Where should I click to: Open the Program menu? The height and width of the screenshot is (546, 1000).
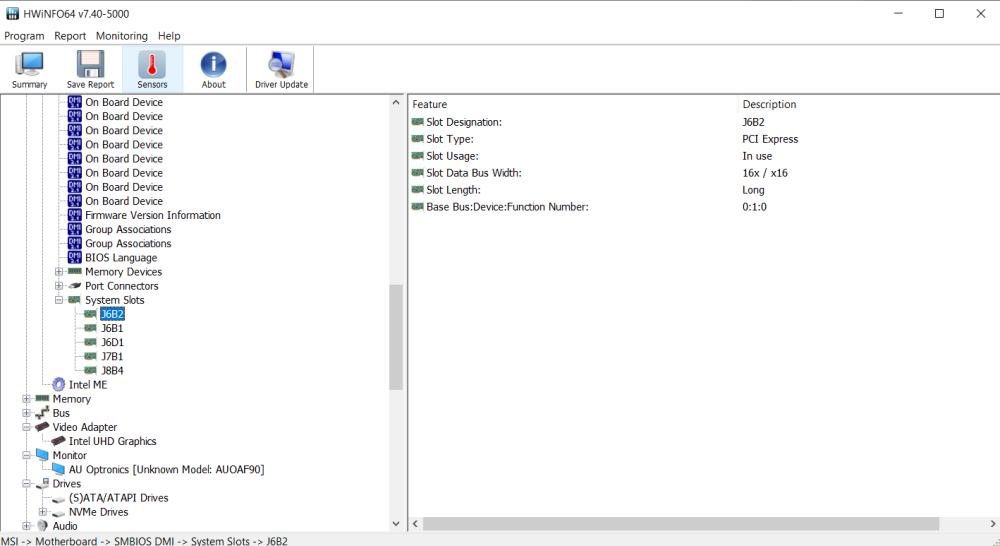pyautogui.click(x=24, y=36)
